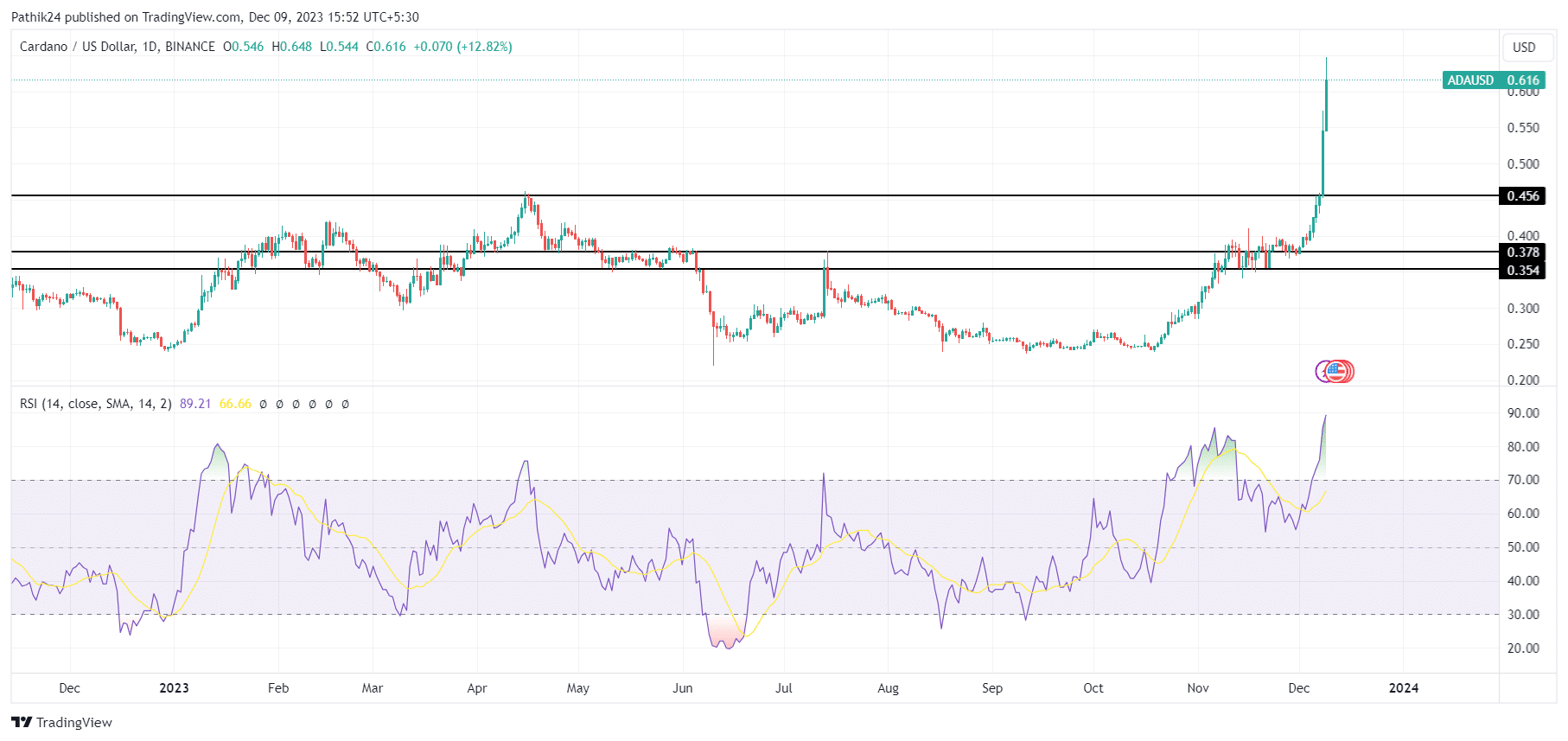Image resolution: width=1568 pixels, height=741 pixels.
Task: Click the Sep label on time axis
Action: coord(992,688)
